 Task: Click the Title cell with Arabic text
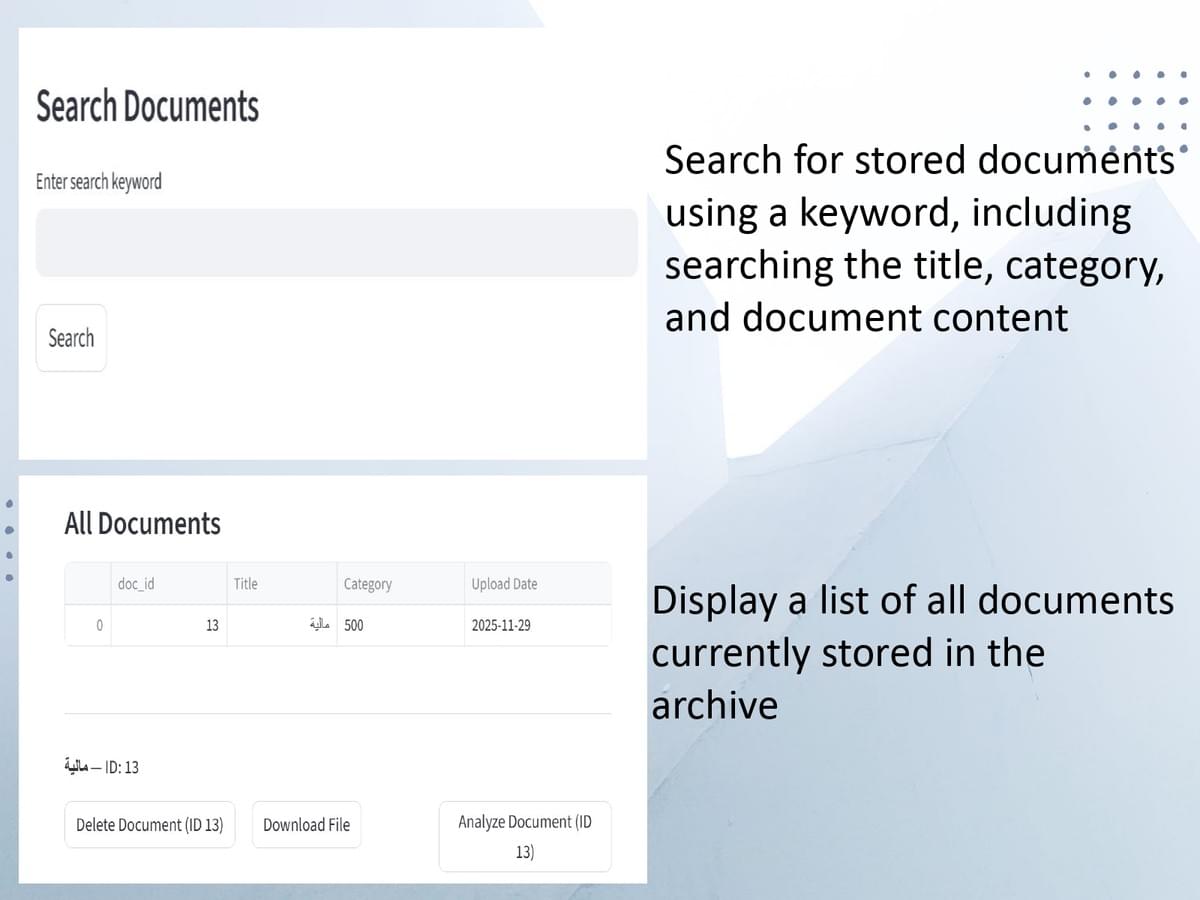[282, 626]
